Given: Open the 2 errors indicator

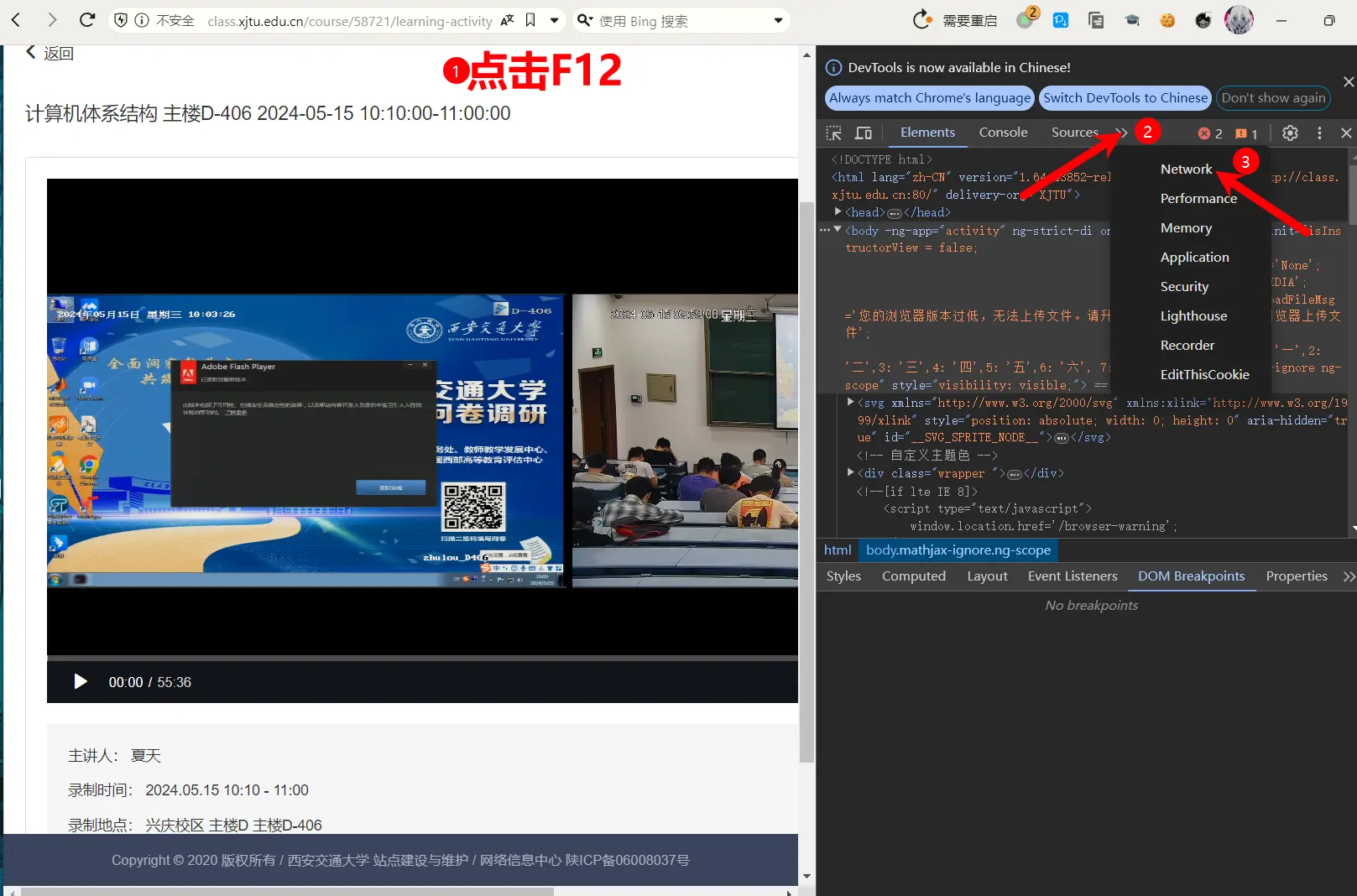Looking at the screenshot, I should (1209, 133).
